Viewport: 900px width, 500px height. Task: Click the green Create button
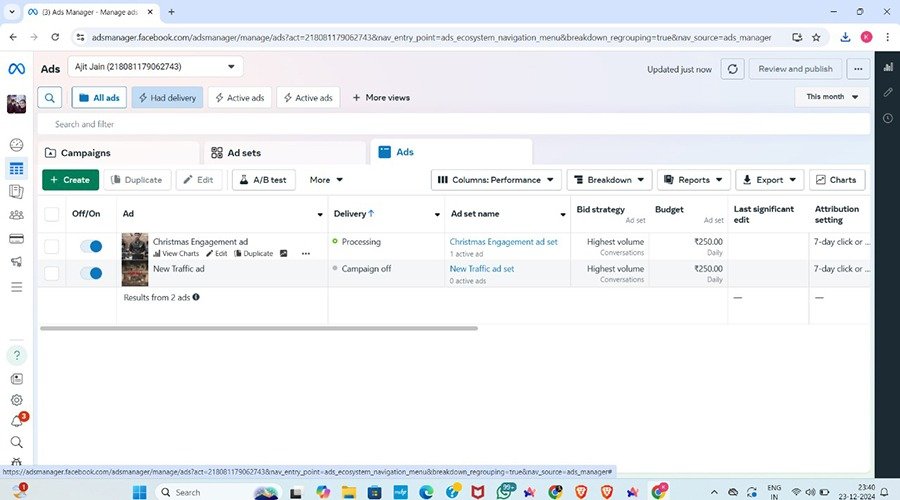point(71,180)
